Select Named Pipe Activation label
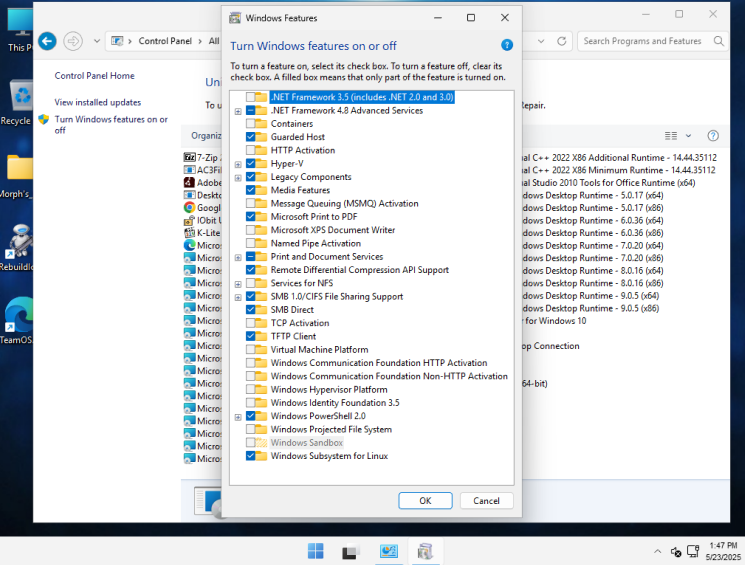The width and height of the screenshot is (745, 565). (x=315, y=243)
